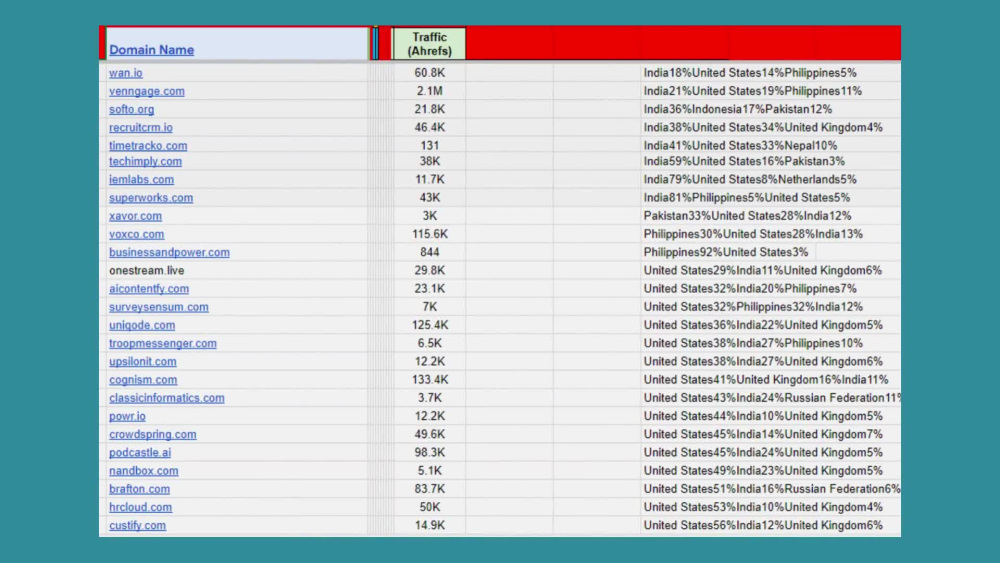
Task: Click the 14.9K traffic cell
Action: (x=429, y=525)
